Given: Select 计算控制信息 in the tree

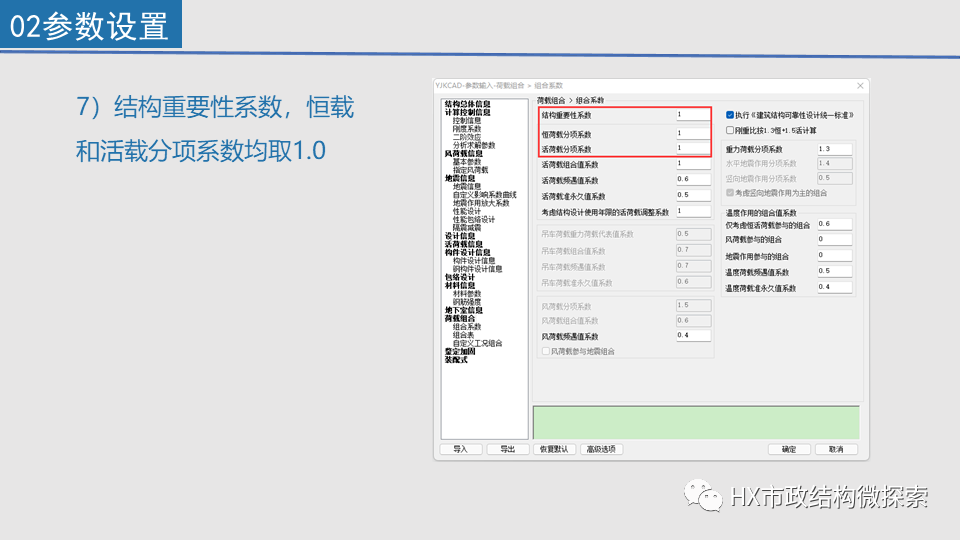Looking at the screenshot, I should [x=468, y=112].
